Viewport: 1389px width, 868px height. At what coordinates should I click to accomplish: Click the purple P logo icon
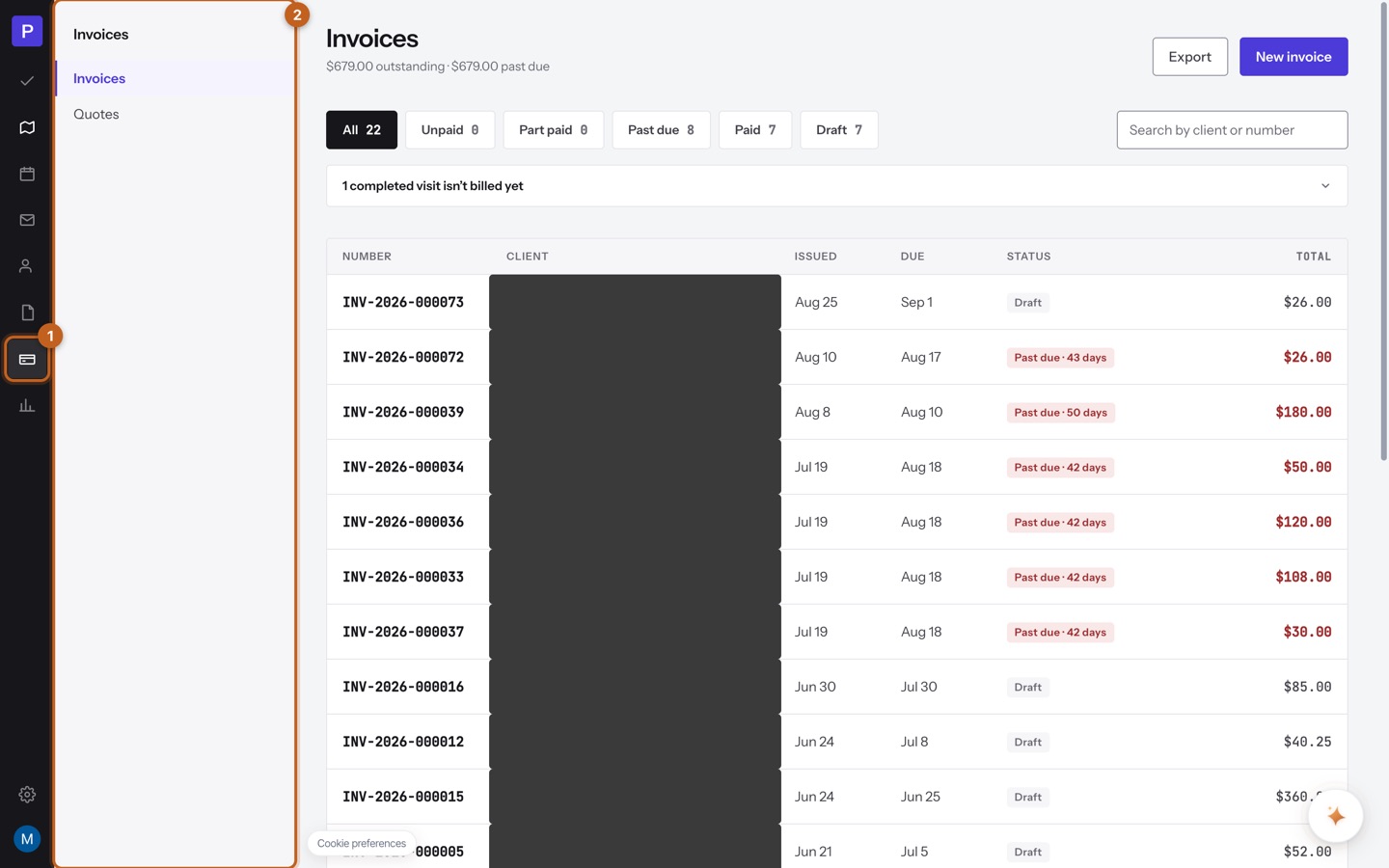27,31
